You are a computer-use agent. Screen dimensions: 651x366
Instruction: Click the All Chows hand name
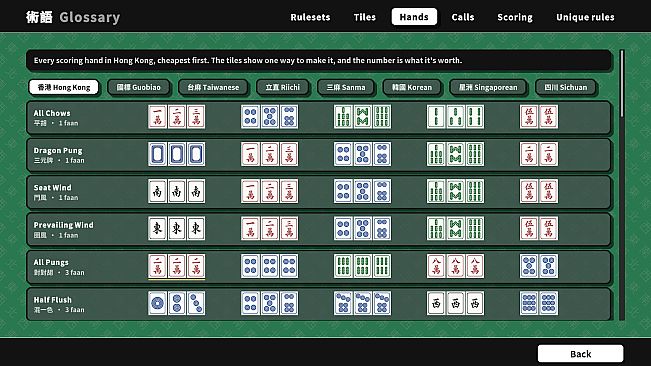pos(52,113)
